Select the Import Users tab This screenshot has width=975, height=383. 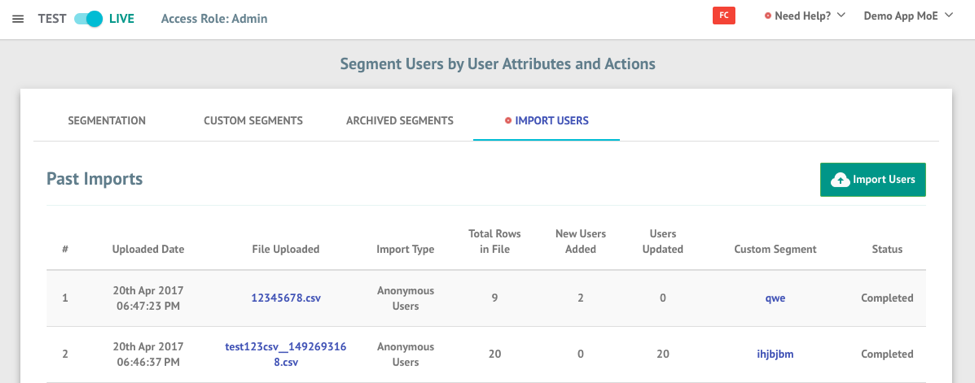pos(547,121)
